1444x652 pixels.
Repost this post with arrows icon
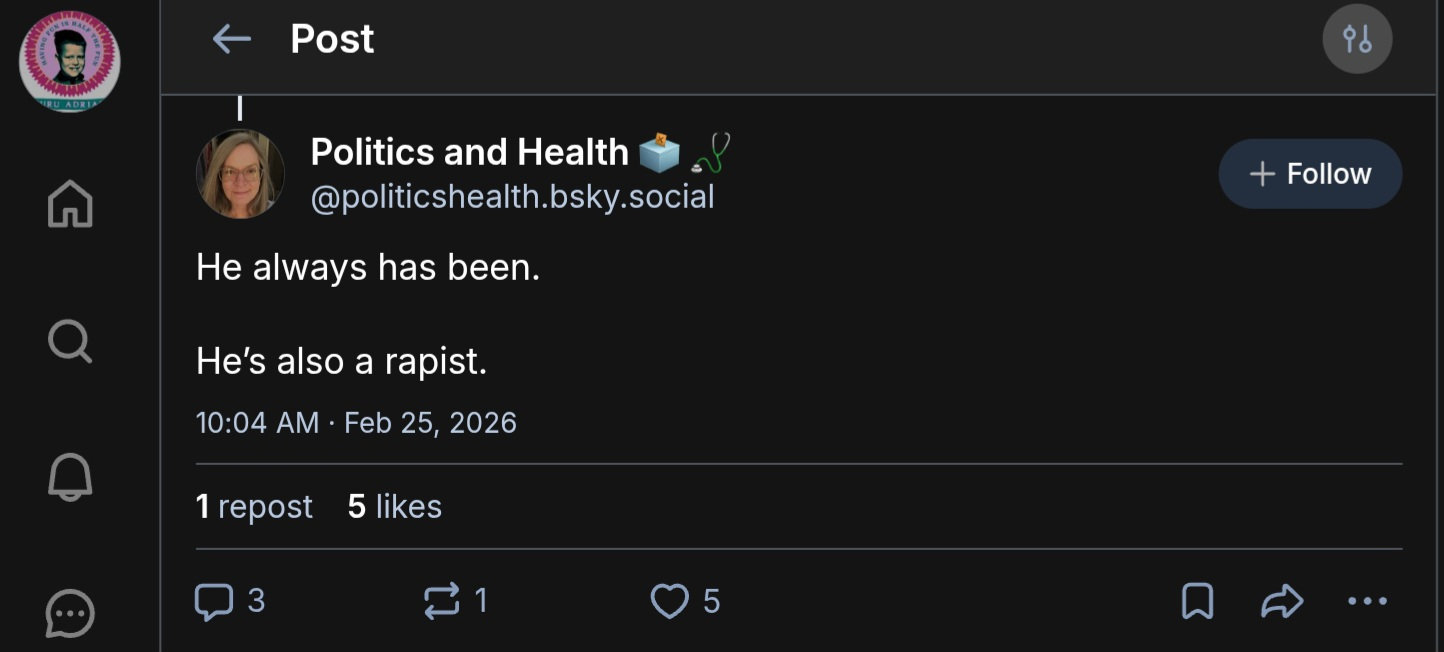coord(442,601)
